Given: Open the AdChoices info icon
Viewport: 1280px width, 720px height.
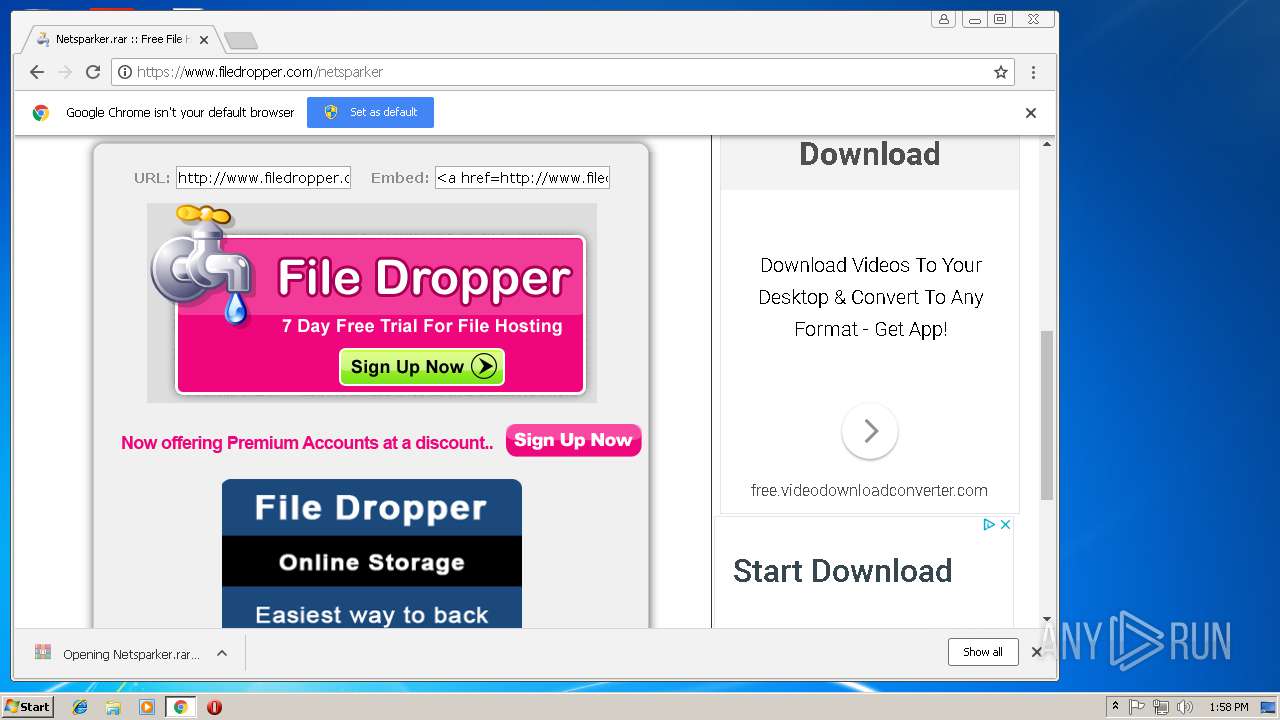Looking at the screenshot, I should pyautogui.click(x=988, y=524).
